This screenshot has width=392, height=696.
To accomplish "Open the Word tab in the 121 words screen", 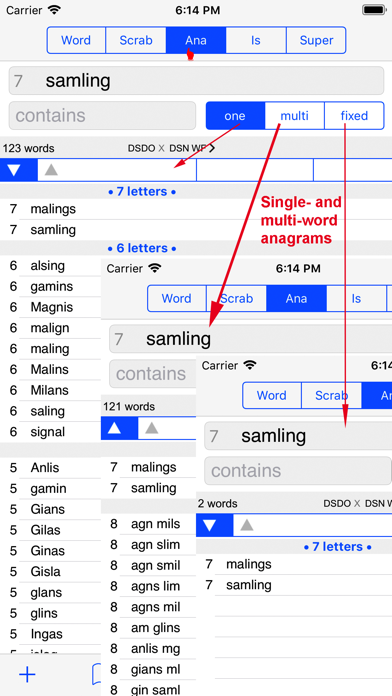I will pos(177,298).
